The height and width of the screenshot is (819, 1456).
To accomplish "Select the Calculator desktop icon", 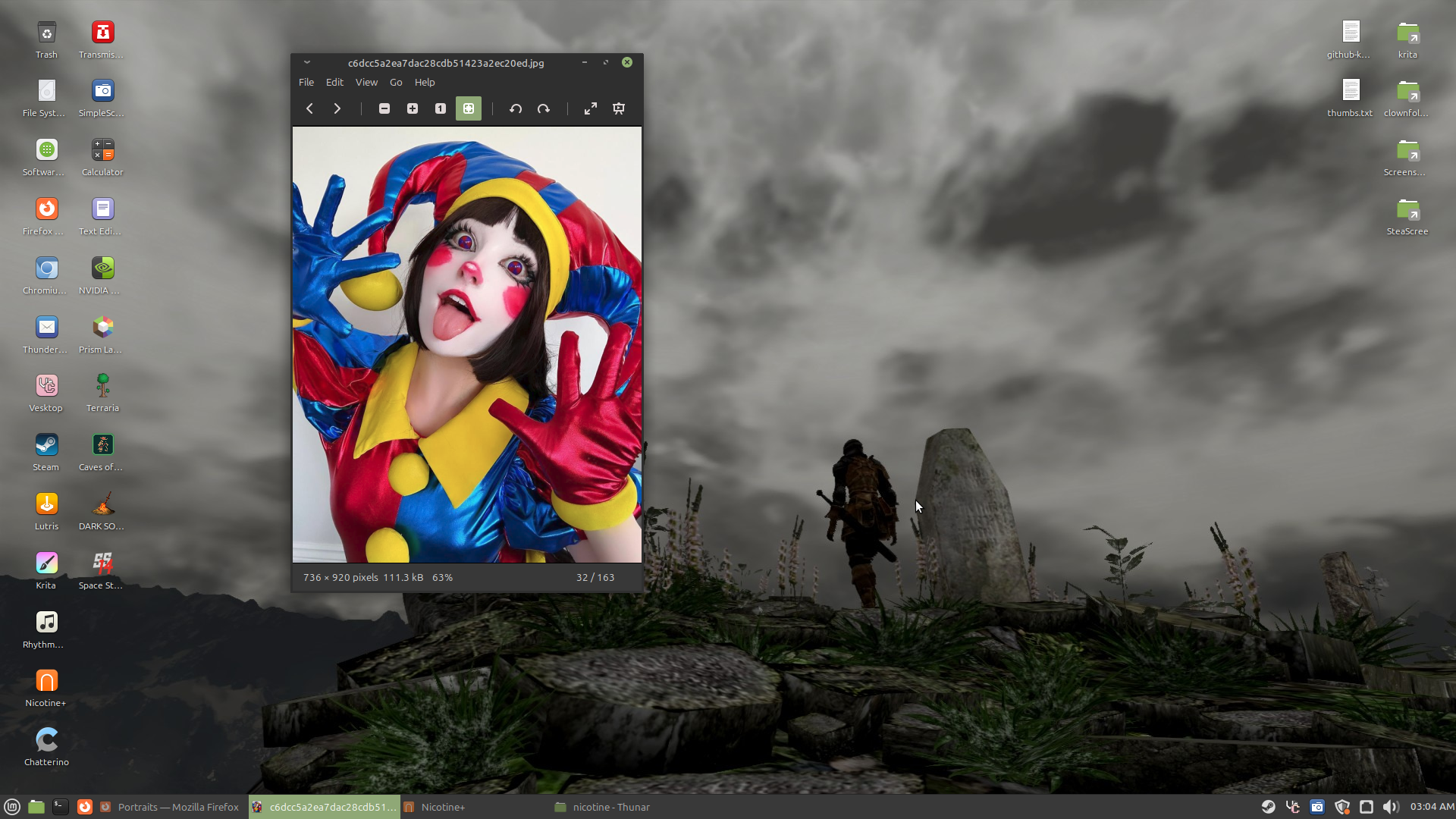I will pyautogui.click(x=102, y=158).
